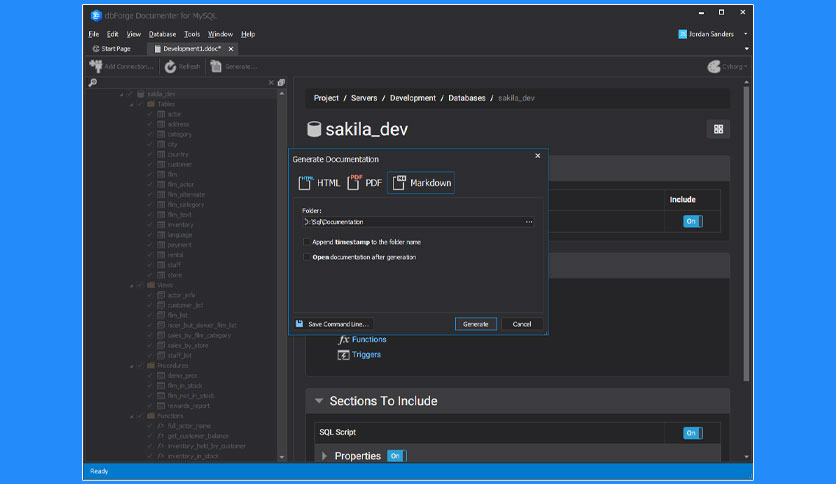Open the Database menu
The width and height of the screenshot is (836, 484).
point(162,34)
